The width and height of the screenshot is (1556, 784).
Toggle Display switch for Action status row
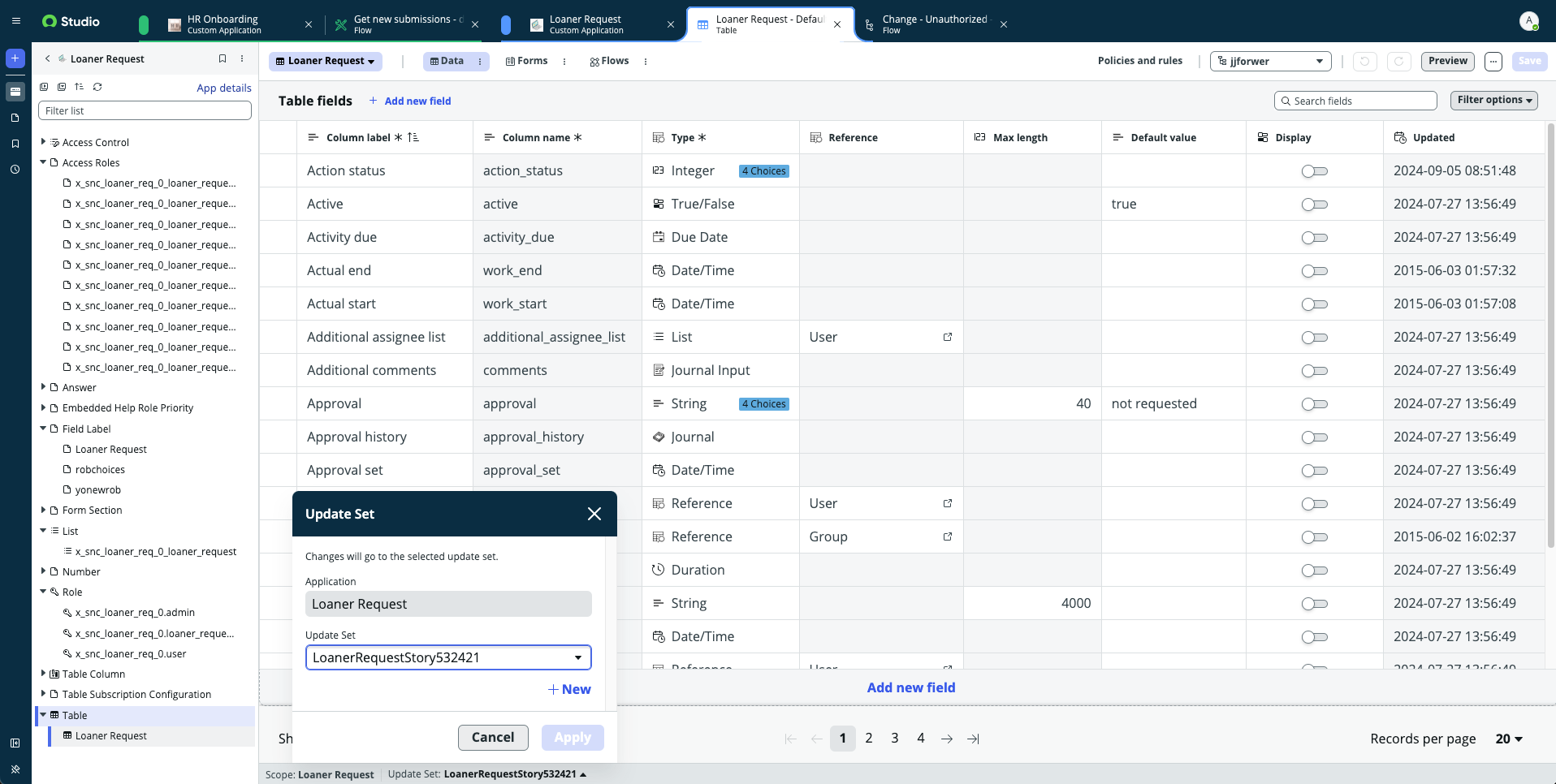click(1314, 171)
